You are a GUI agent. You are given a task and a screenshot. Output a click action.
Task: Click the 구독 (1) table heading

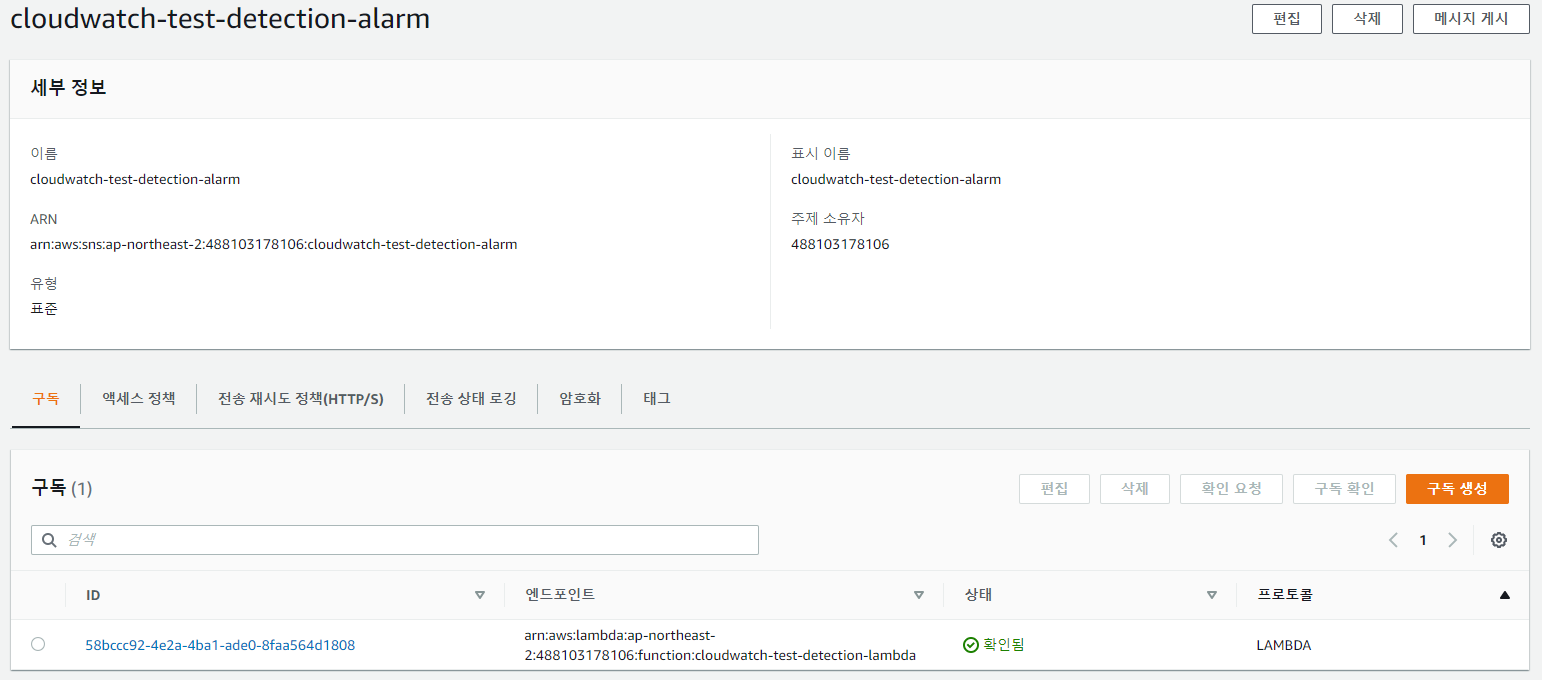tap(62, 488)
